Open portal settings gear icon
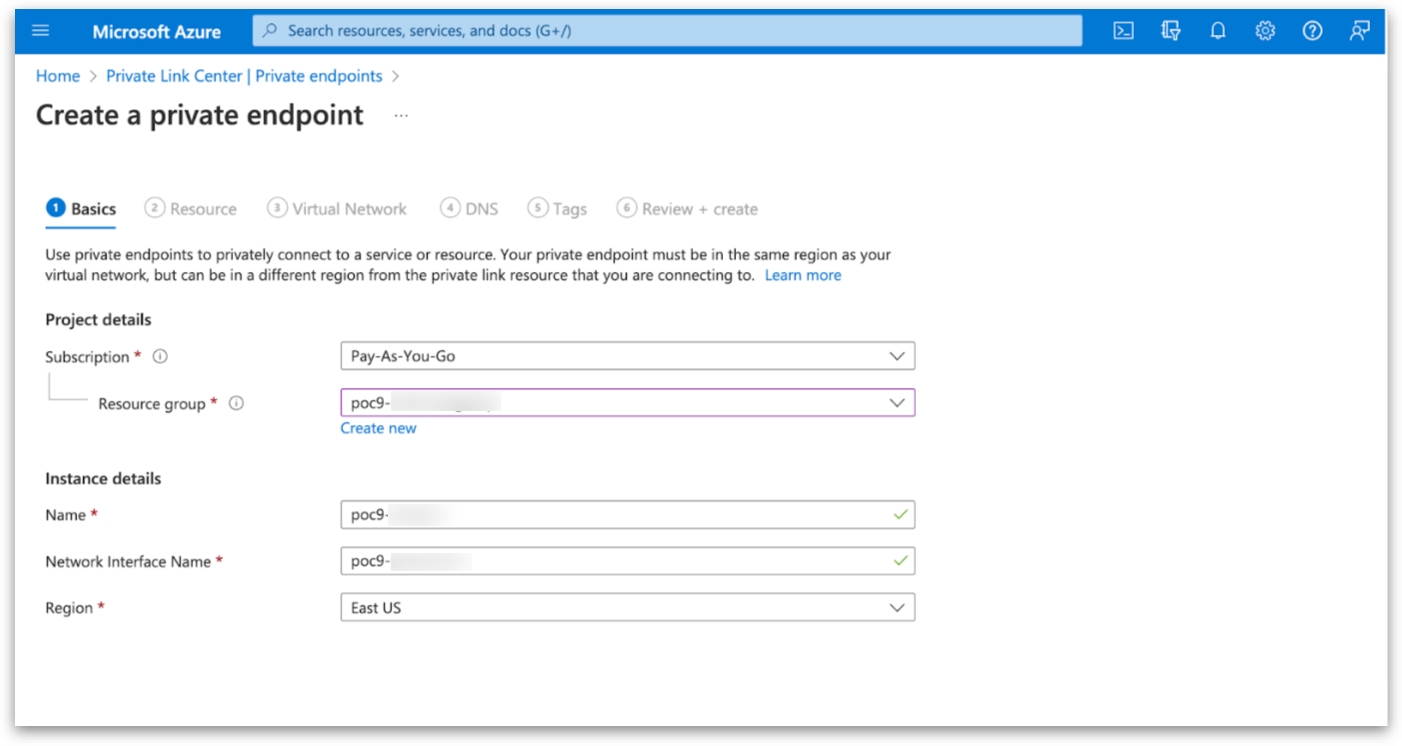Image resolution: width=1402 pixels, height=746 pixels. coord(1265,31)
